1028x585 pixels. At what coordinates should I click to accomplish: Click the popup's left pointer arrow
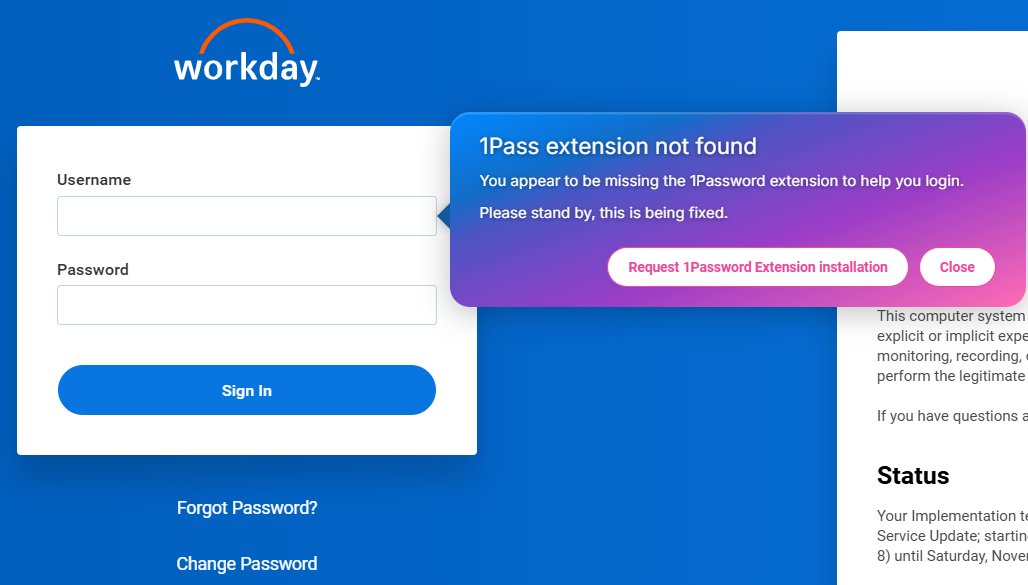(x=443, y=215)
